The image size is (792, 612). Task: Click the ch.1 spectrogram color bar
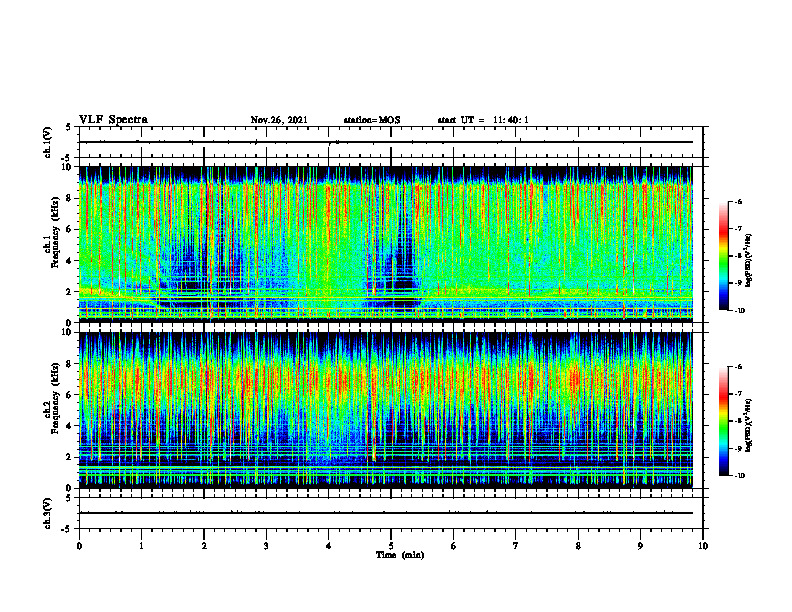pos(723,256)
